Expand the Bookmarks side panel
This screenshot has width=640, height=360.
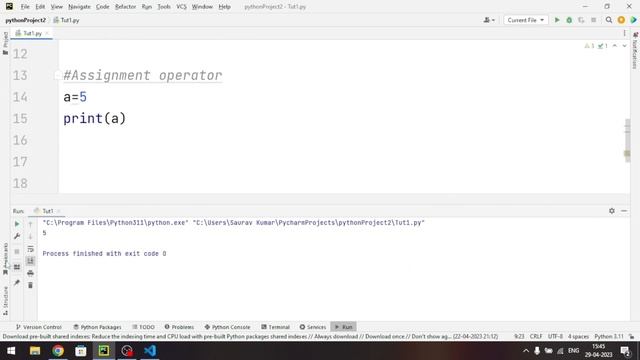coord(5,259)
